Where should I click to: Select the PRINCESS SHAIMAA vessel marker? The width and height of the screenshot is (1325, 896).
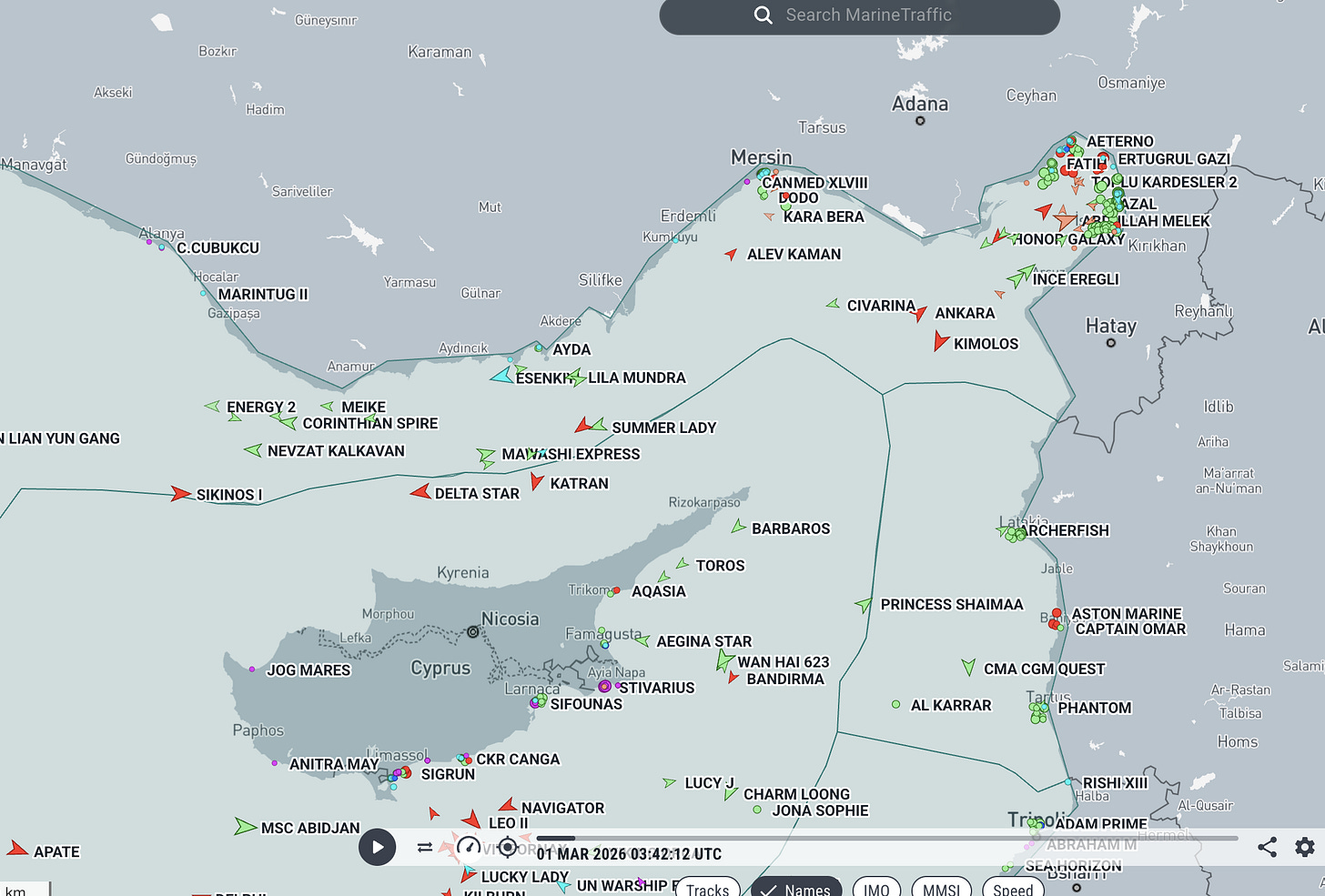point(864,605)
